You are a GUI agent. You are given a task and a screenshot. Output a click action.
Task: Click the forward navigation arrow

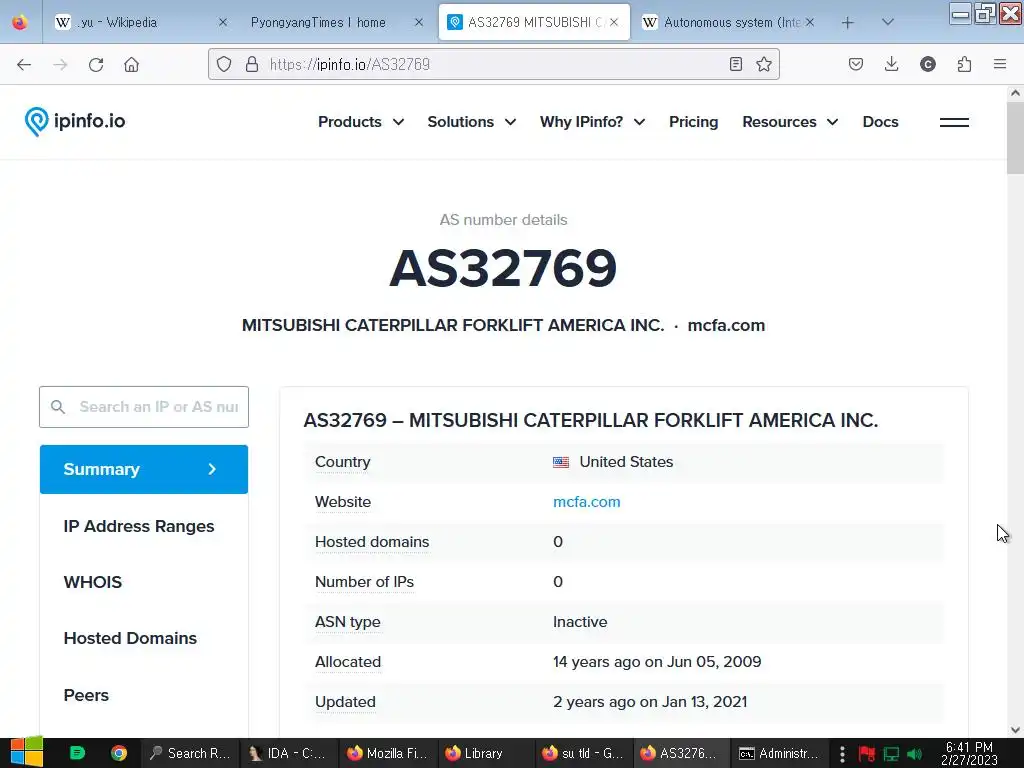(x=60, y=64)
